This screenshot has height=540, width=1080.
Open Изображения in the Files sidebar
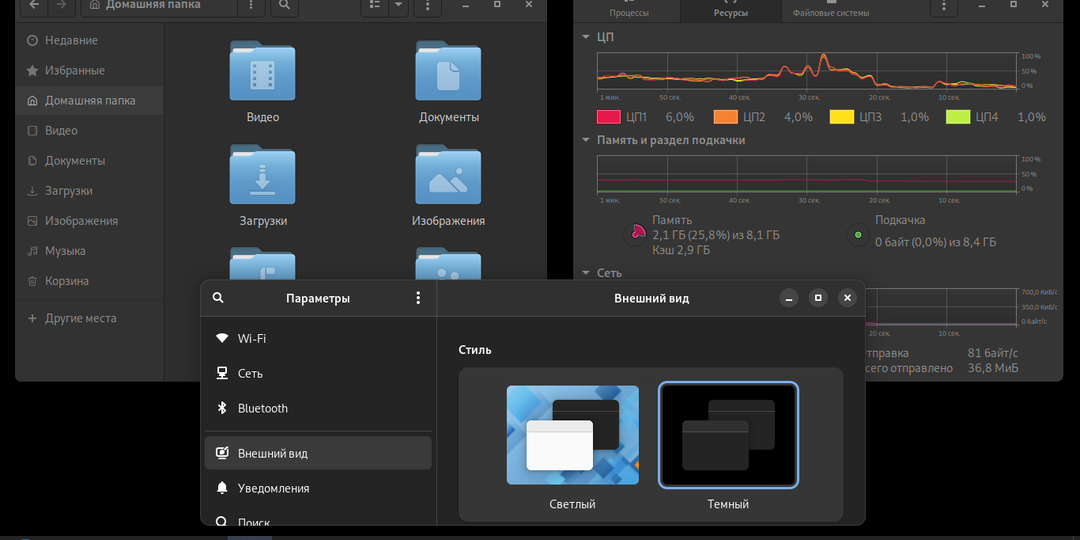pos(90,221)
